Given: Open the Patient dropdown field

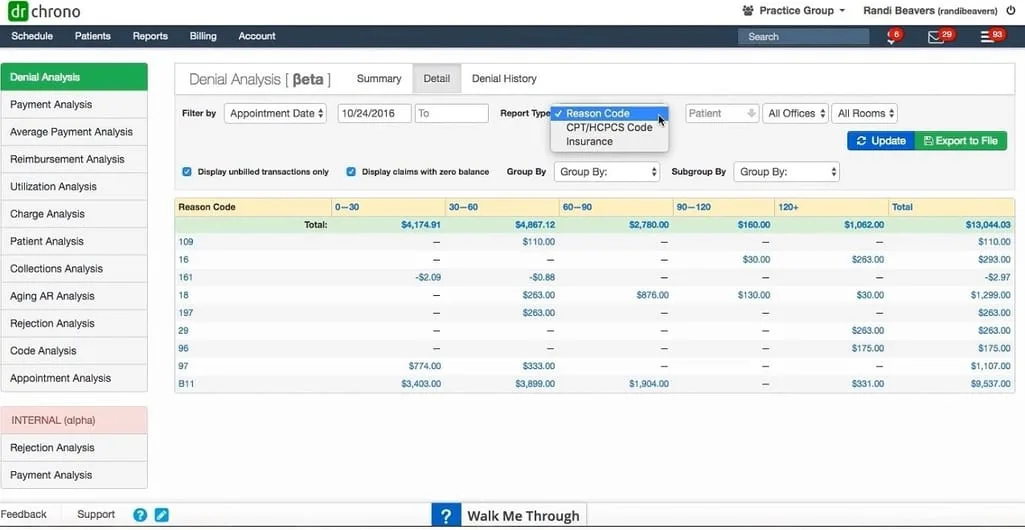Looking at the screenshot, I should 722,113.
